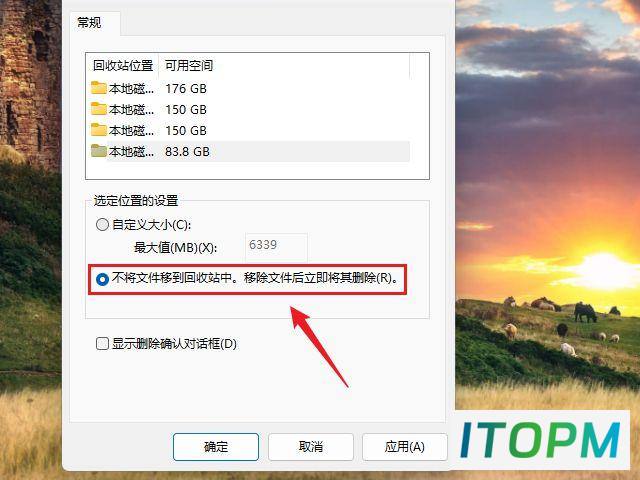
Task: Select the folder icon of the 83.8 GB drive
Action: [x=99, y=151]
